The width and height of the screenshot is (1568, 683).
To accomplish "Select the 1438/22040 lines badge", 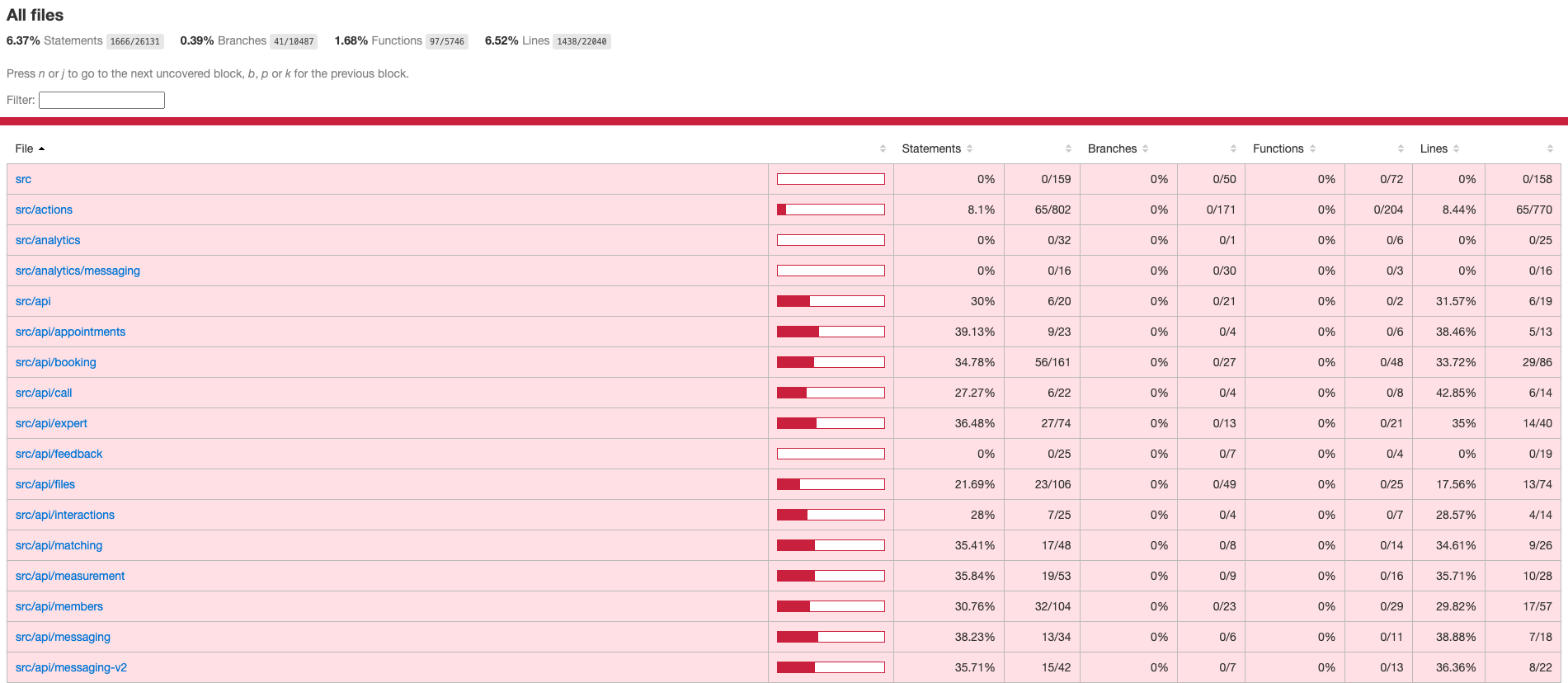I will [582, 41].
